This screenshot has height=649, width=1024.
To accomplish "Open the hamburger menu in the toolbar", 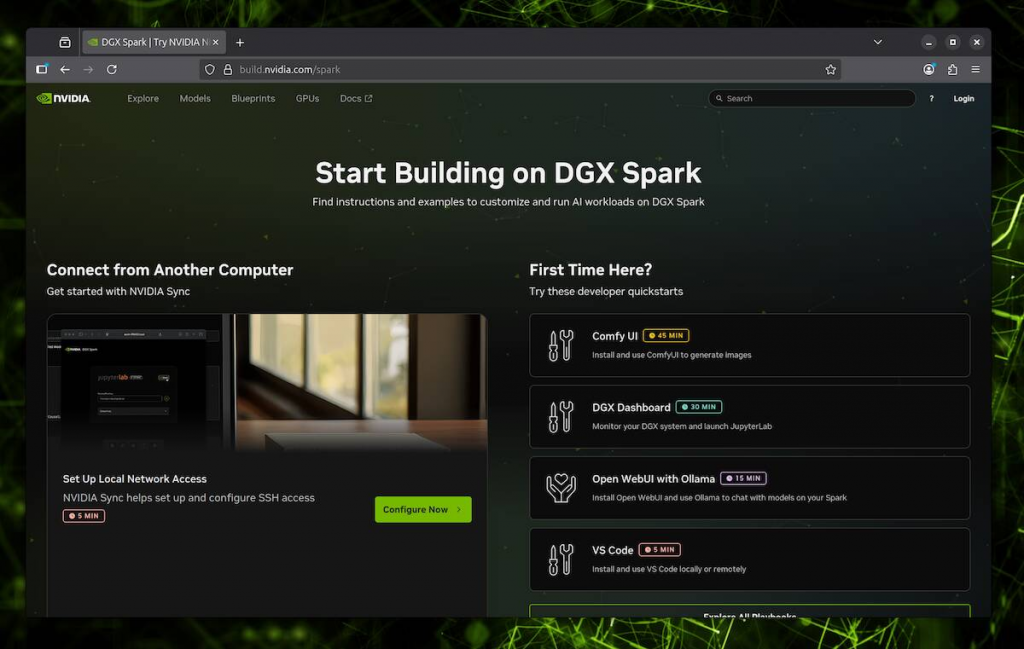I will click(x=975, y=69).
